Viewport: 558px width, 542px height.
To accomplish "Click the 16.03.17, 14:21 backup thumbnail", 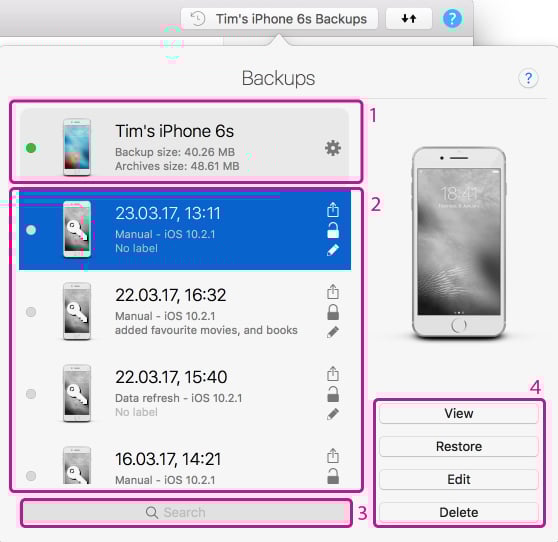I will 77,465.
